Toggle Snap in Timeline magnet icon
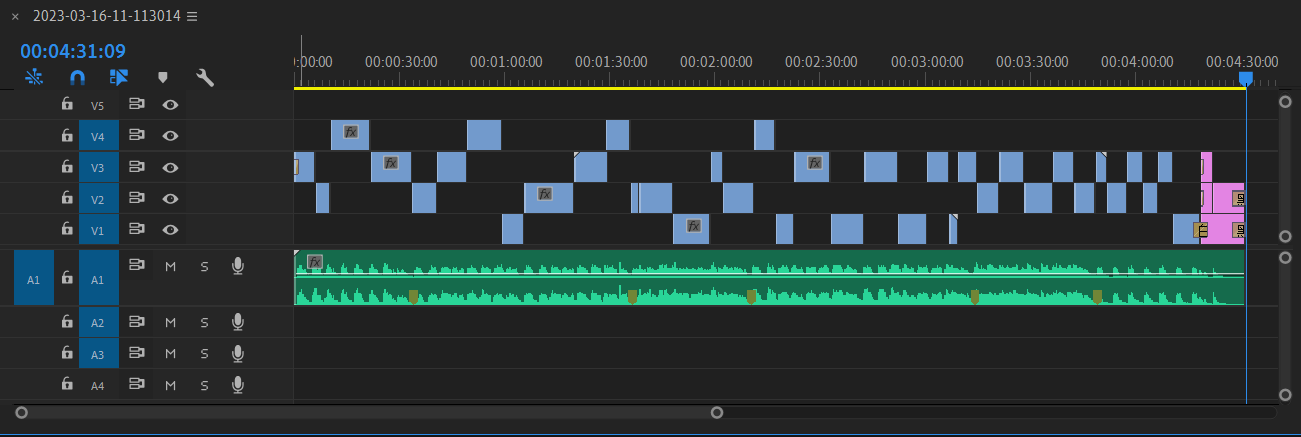This screenshot has height=437, width=1301. click(77, 77)
